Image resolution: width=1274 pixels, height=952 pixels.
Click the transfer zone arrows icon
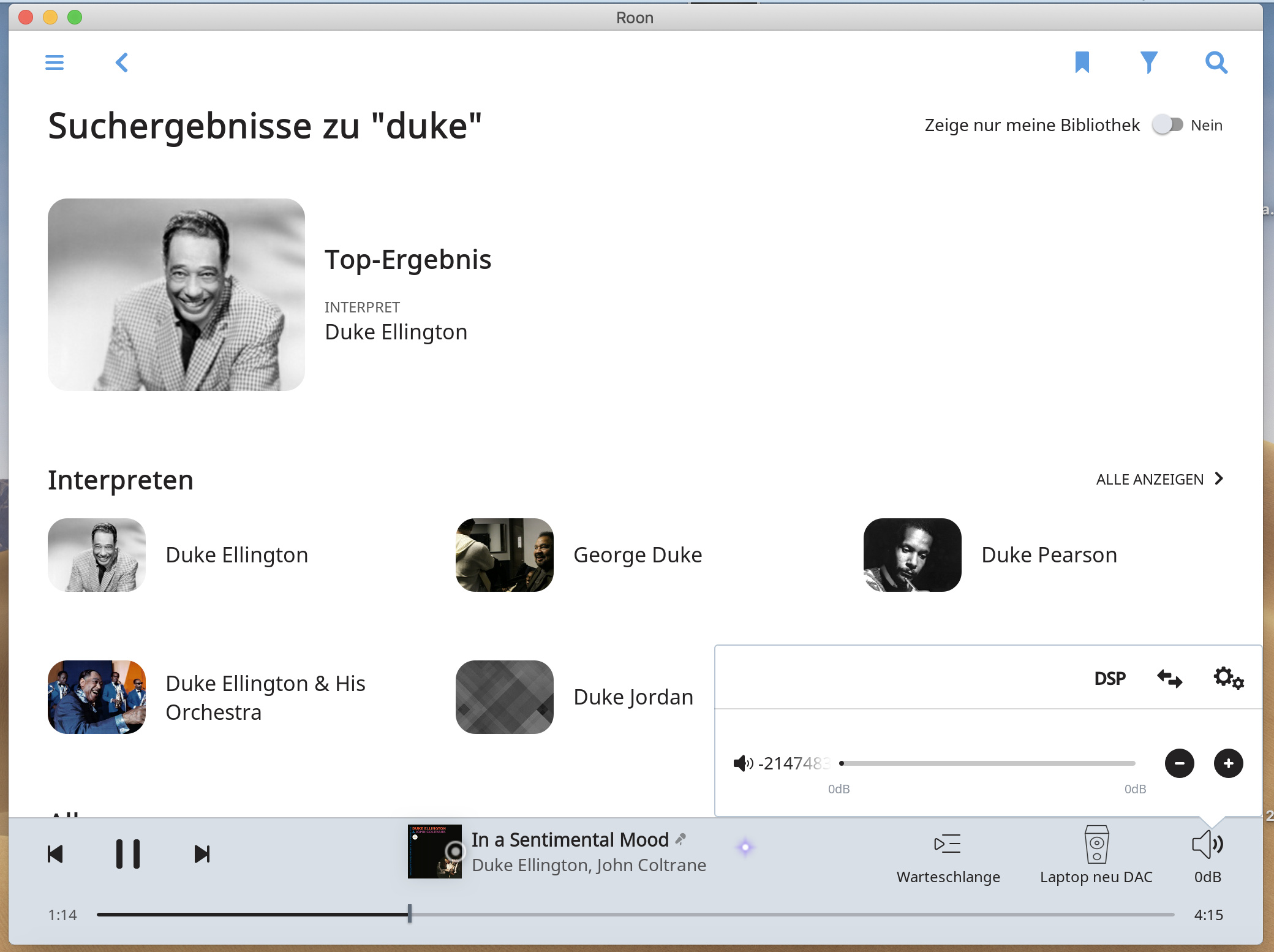tap(1169, 679)
